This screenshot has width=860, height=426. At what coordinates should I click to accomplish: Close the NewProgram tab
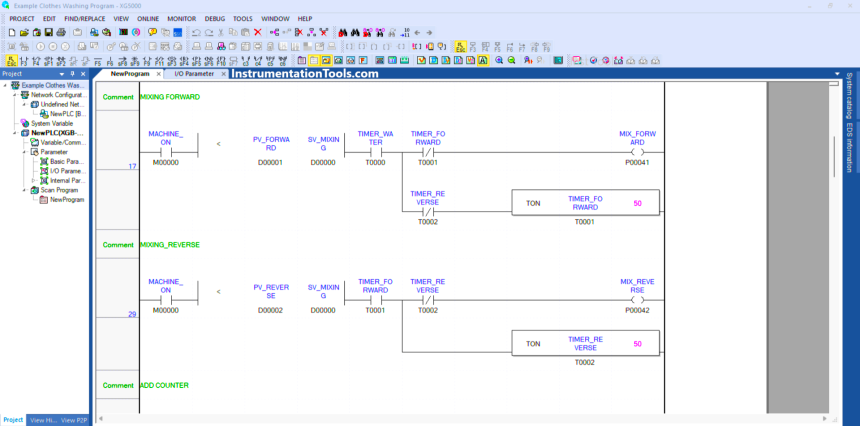159,73
